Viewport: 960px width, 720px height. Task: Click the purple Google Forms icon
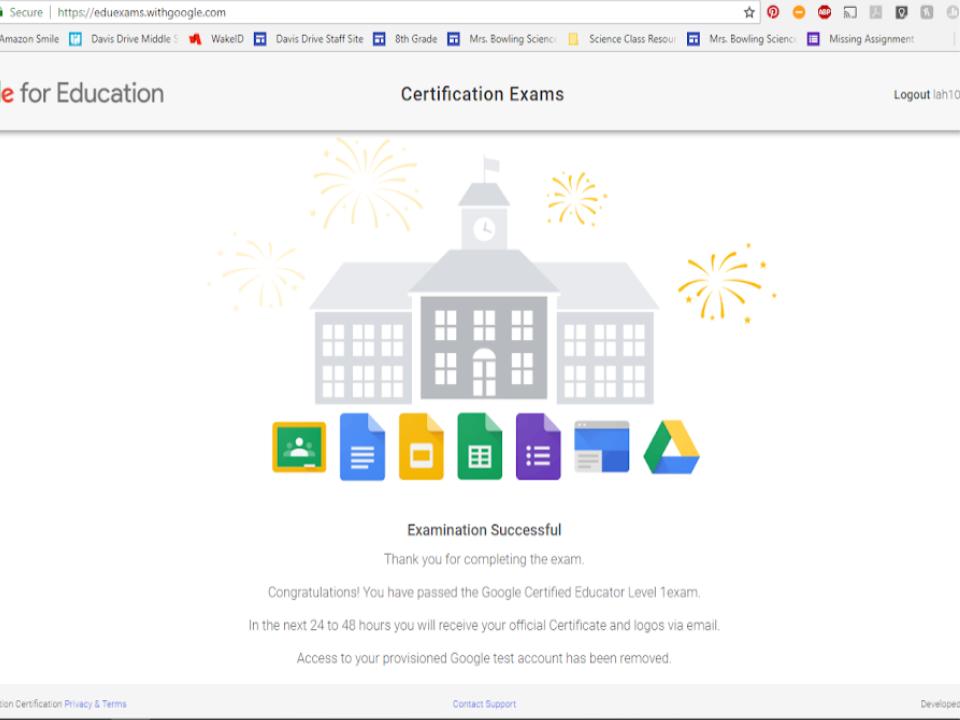coord(538,447)
